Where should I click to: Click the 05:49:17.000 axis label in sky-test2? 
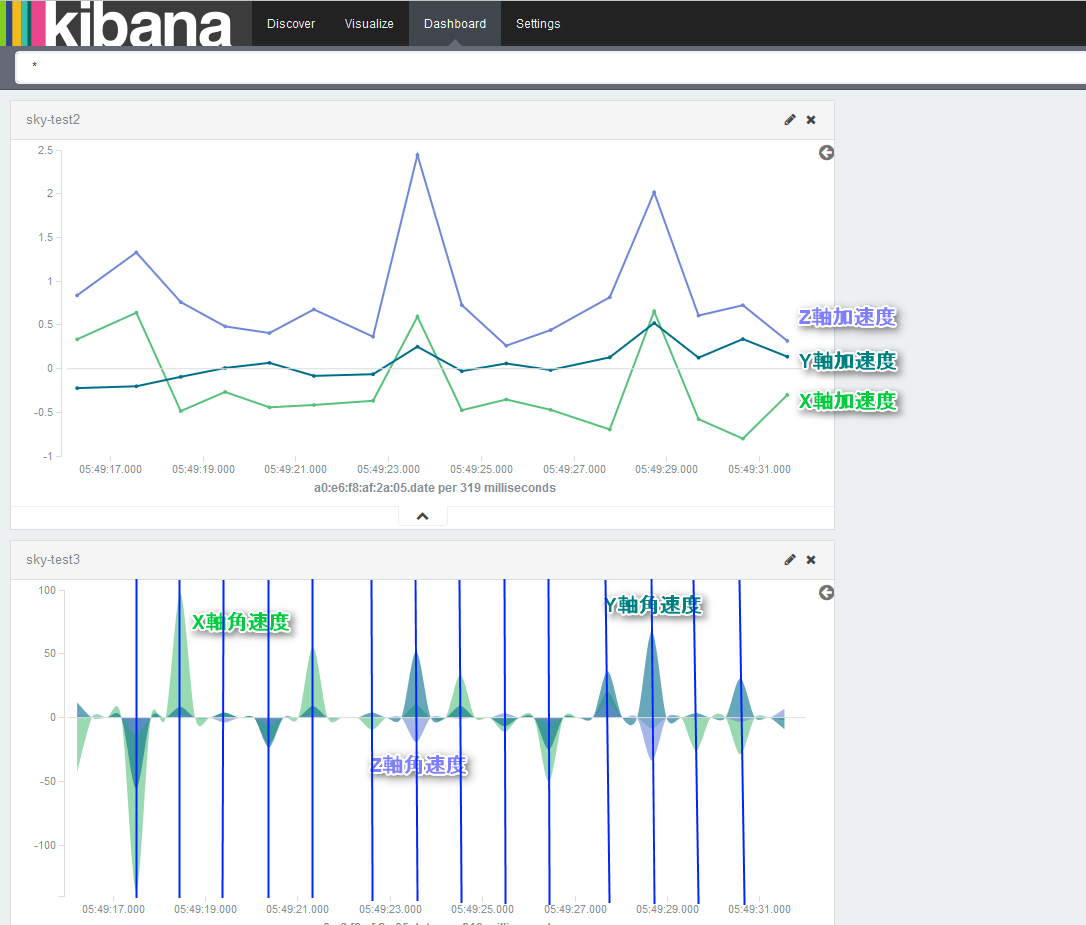pyautogui.click(x=111, y=469)
